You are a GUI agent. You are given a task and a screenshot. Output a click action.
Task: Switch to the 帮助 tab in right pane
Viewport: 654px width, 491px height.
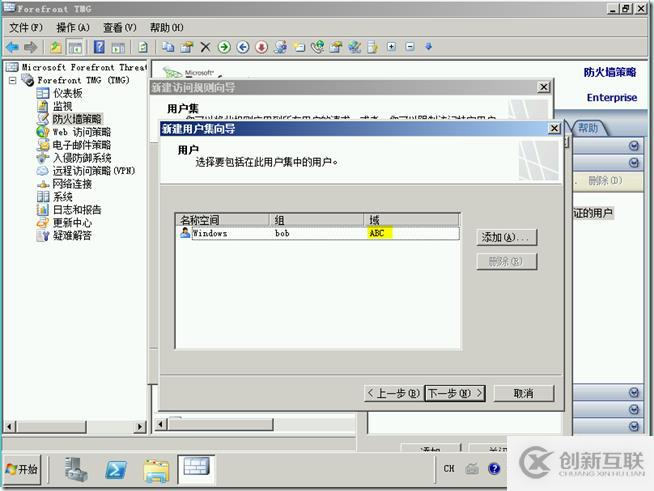[588, 128]
